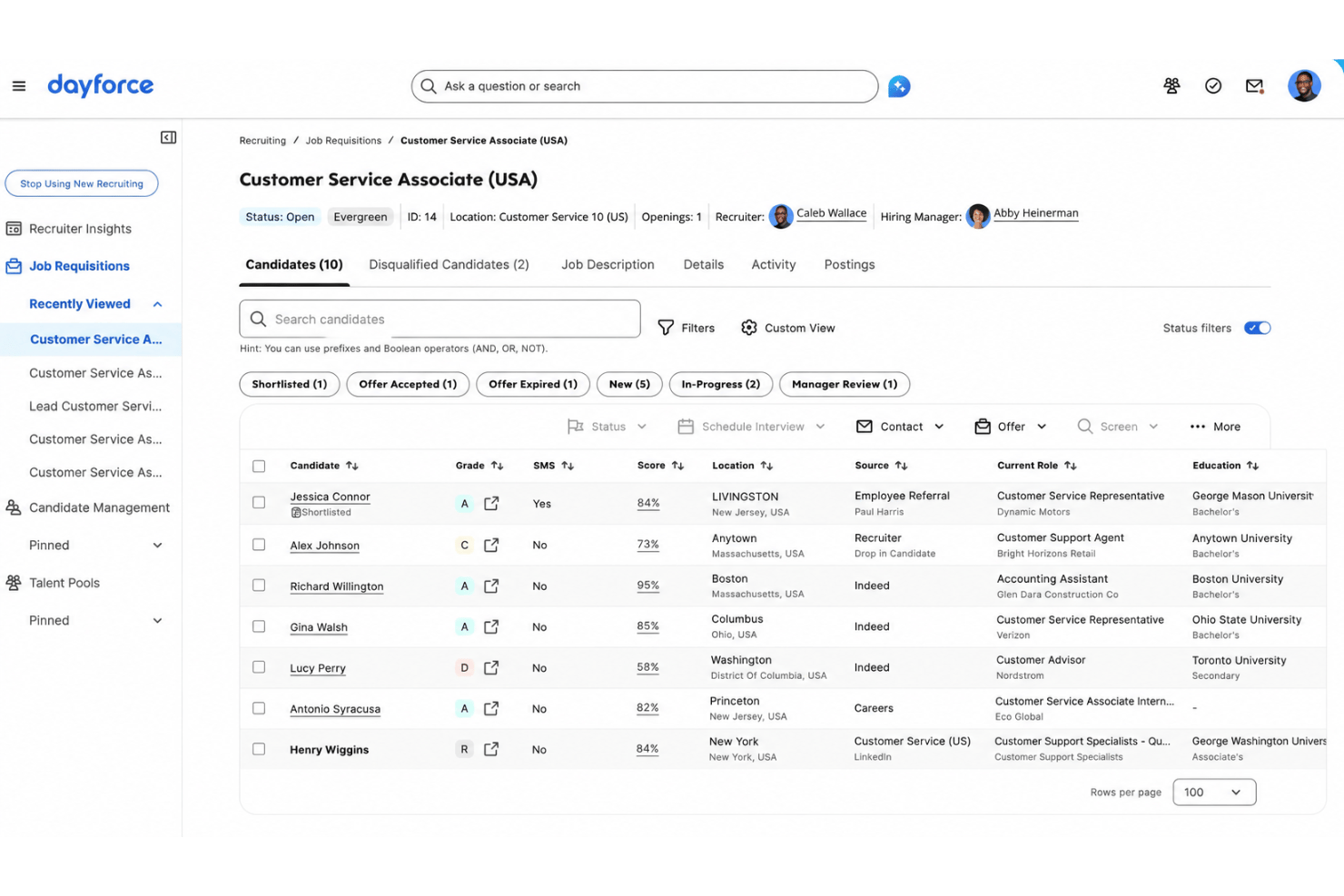This screenshot has height=896, width=1344.
Task: Expand Pinned under Candidate Management
Action: 157,546
